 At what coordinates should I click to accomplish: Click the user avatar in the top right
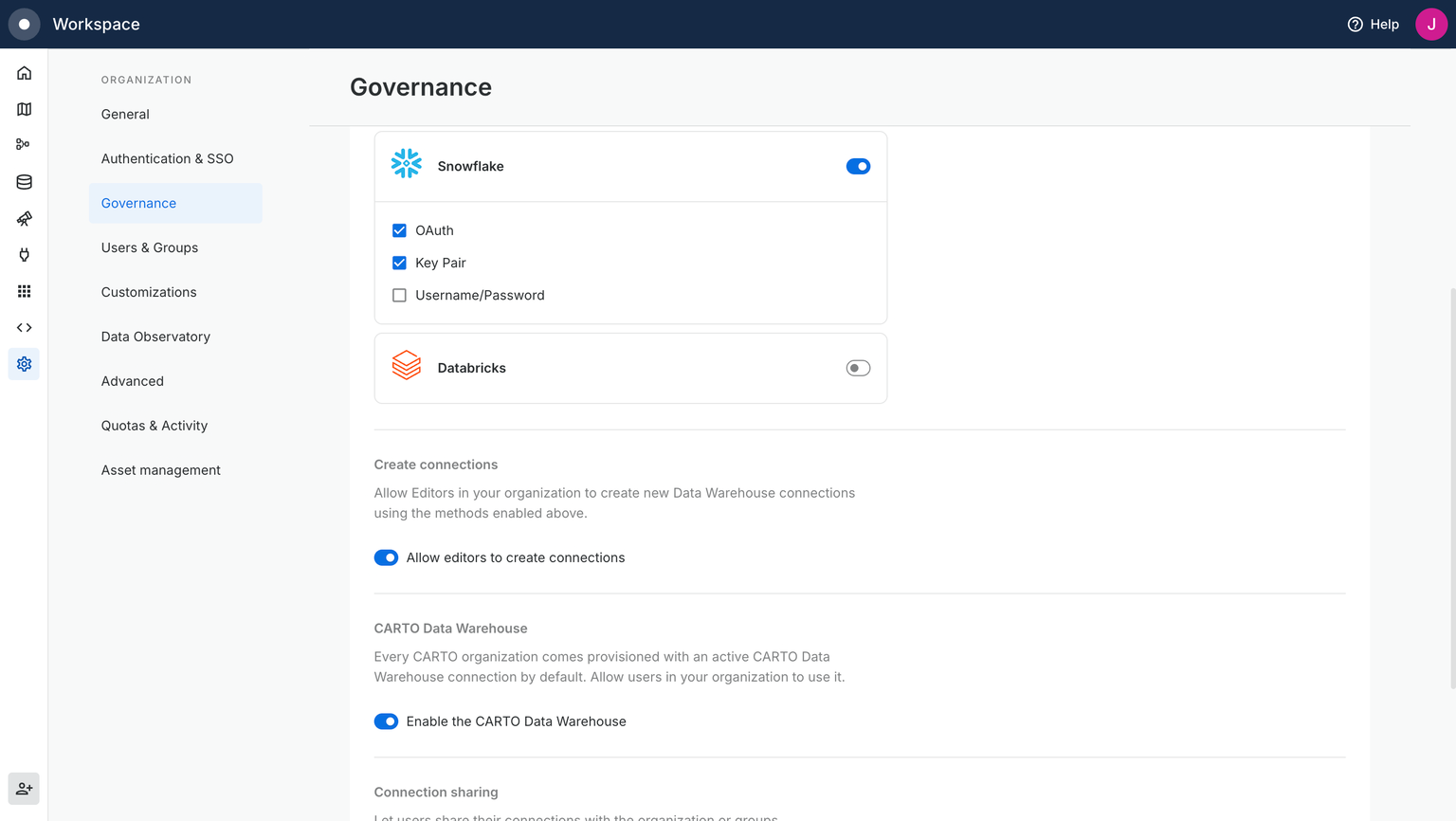point(1431,24)
